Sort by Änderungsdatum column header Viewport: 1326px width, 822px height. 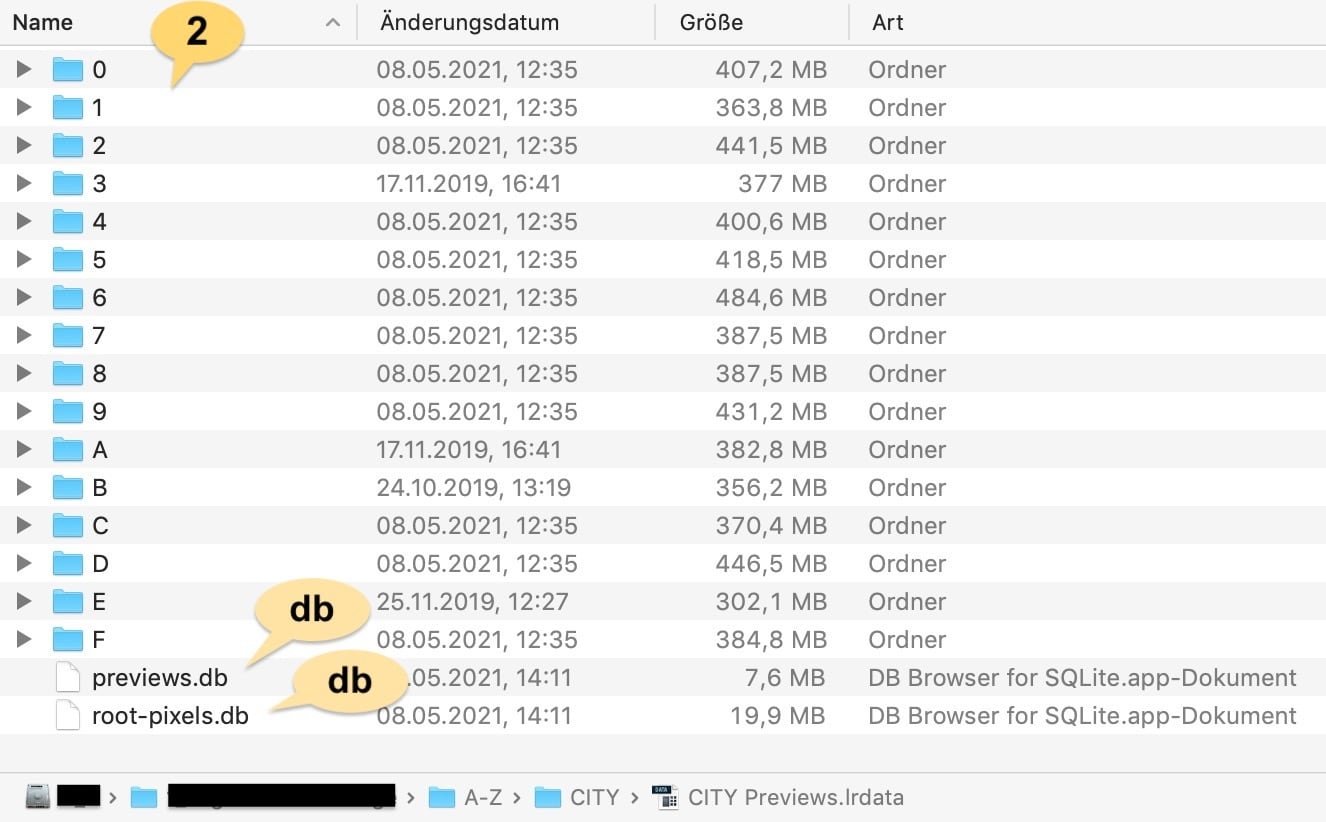coord(469,22)
